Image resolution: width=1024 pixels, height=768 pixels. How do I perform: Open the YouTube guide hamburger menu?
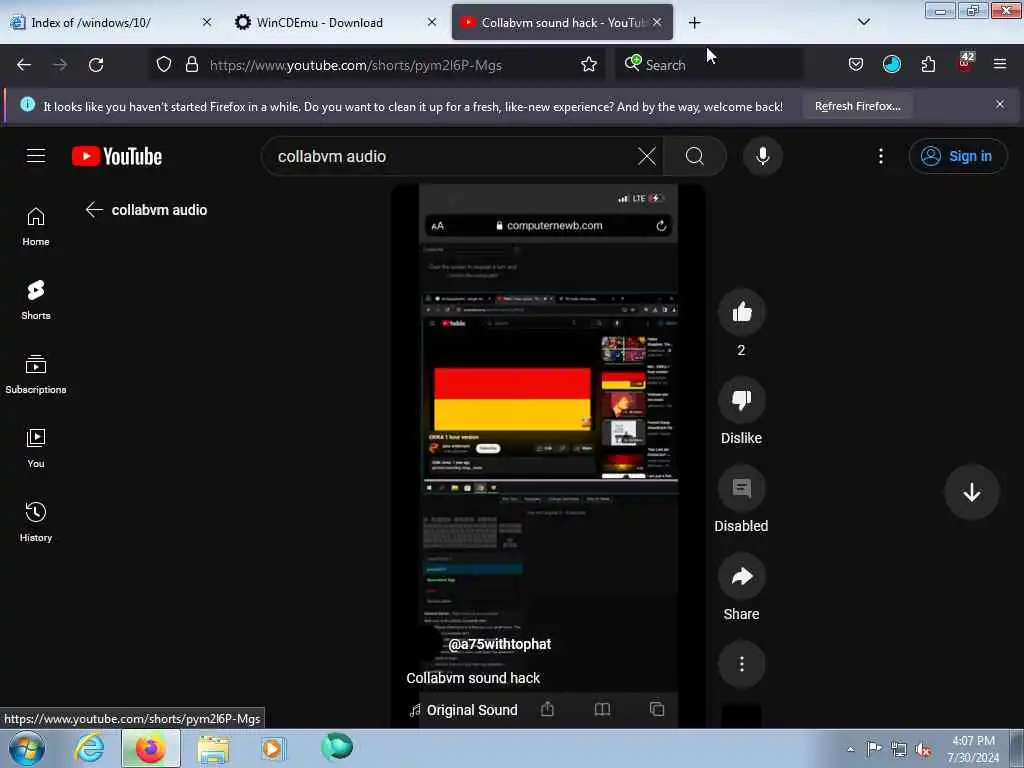[36, 156]
